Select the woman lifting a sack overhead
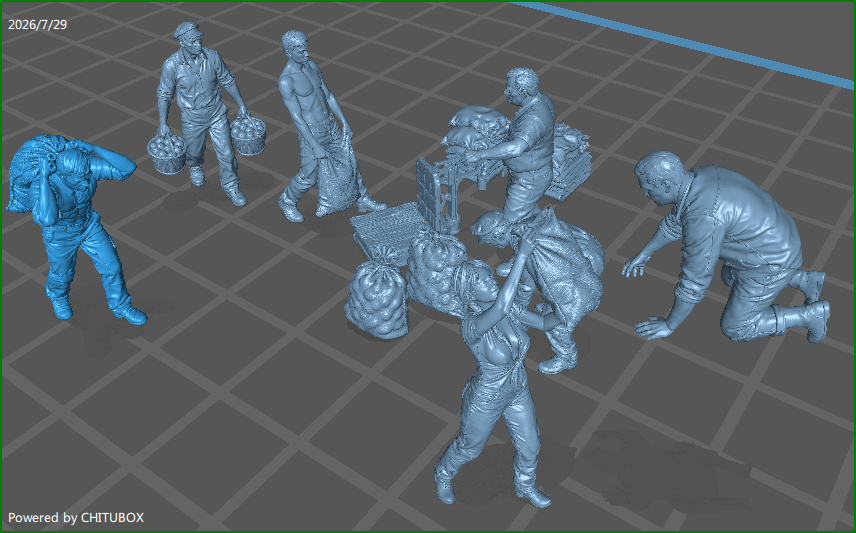 494,377
